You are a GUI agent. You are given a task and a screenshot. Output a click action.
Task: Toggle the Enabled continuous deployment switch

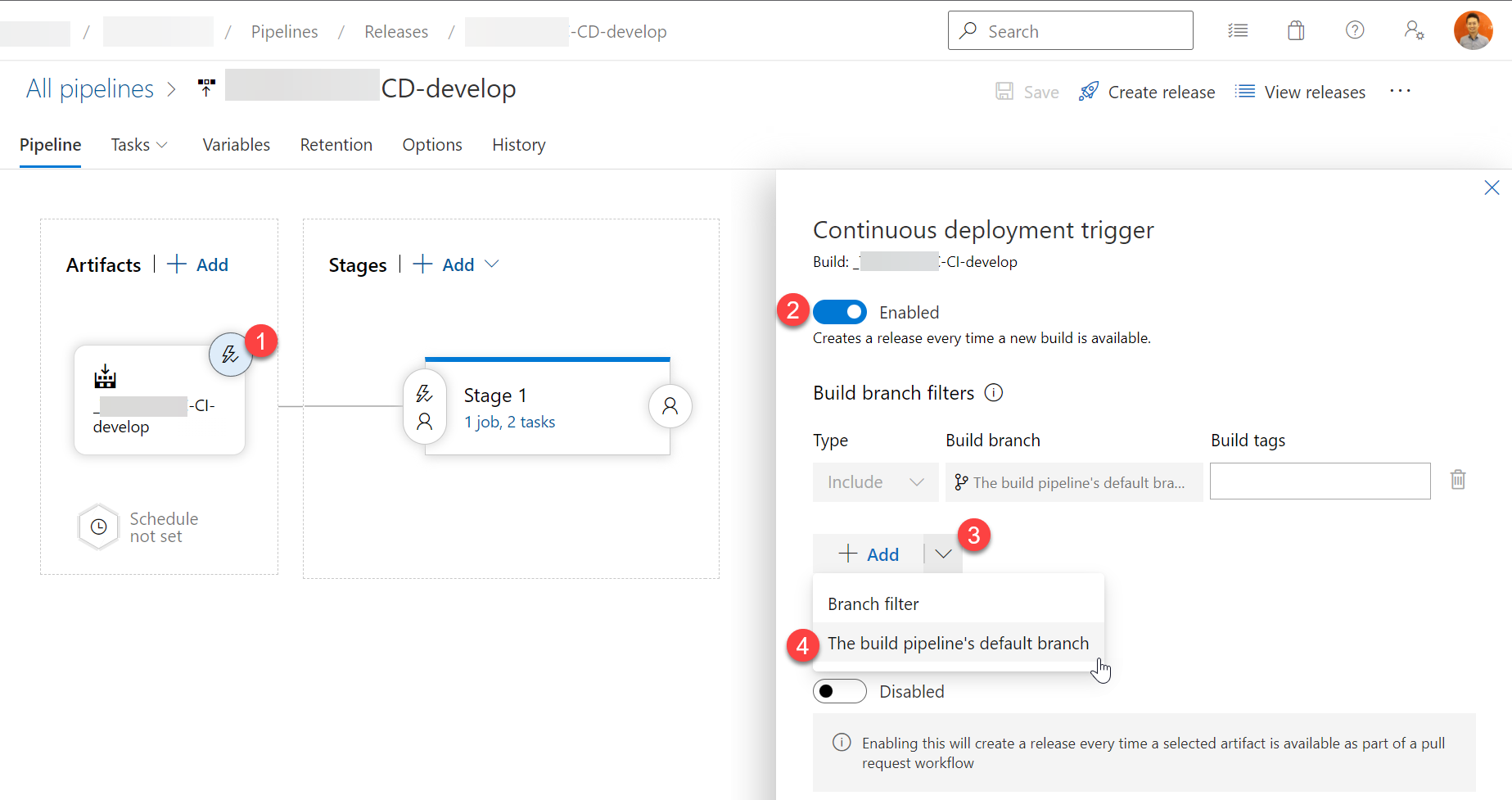839,312
